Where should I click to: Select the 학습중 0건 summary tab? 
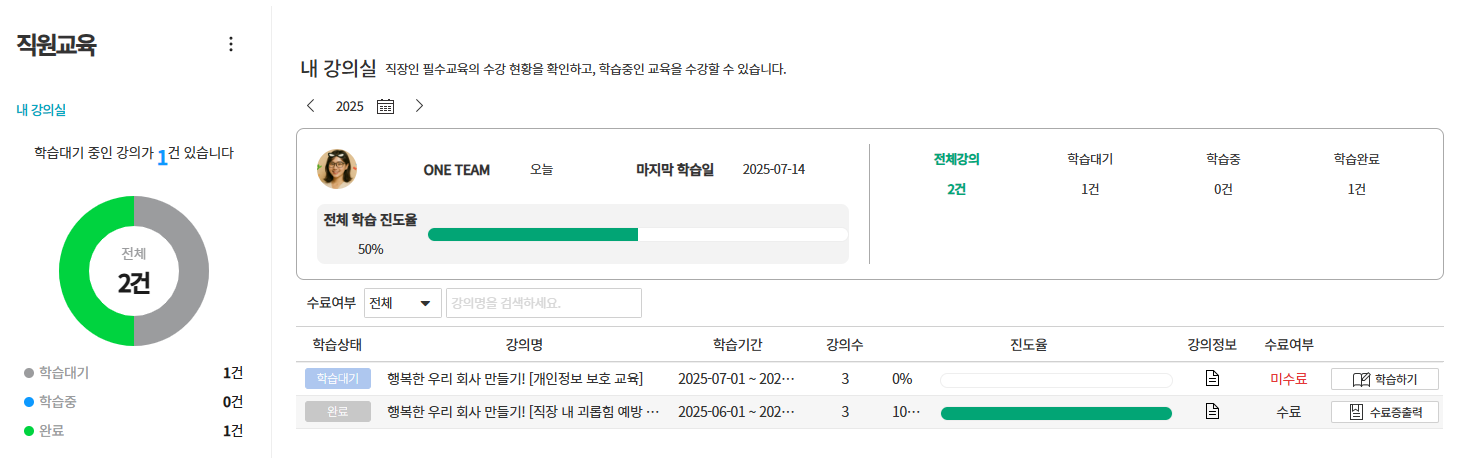point(1223,173)
